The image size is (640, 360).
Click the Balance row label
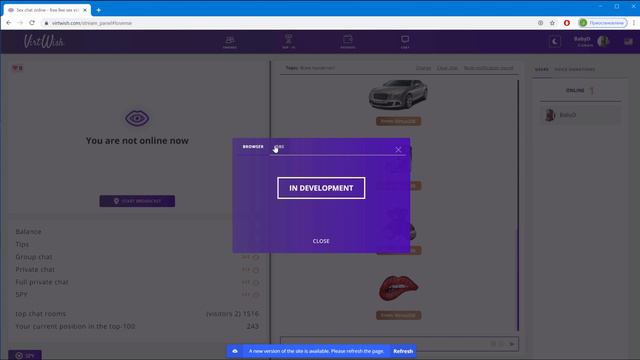tap(29, 232)
